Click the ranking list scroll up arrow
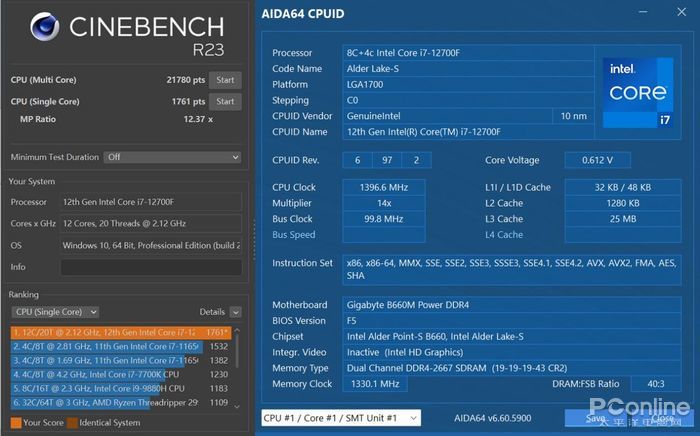The height and width of the screenshot is (436, 700). click(237, 331)
